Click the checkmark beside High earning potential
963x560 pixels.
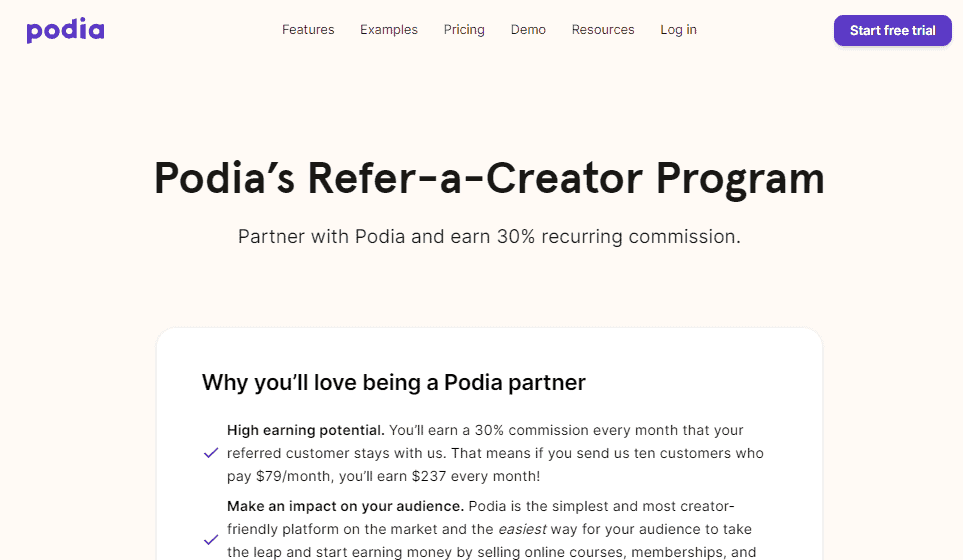pos(211,453)
